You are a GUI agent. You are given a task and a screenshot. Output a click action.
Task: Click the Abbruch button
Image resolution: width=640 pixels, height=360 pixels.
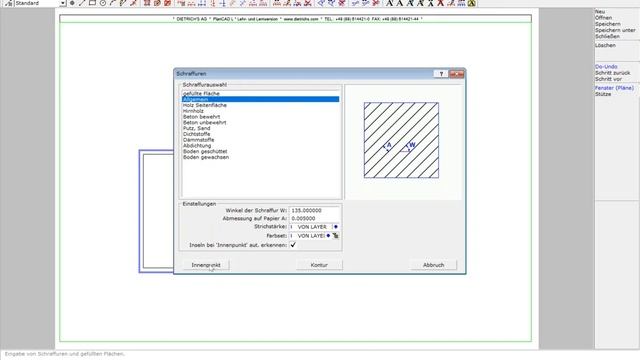433,265
